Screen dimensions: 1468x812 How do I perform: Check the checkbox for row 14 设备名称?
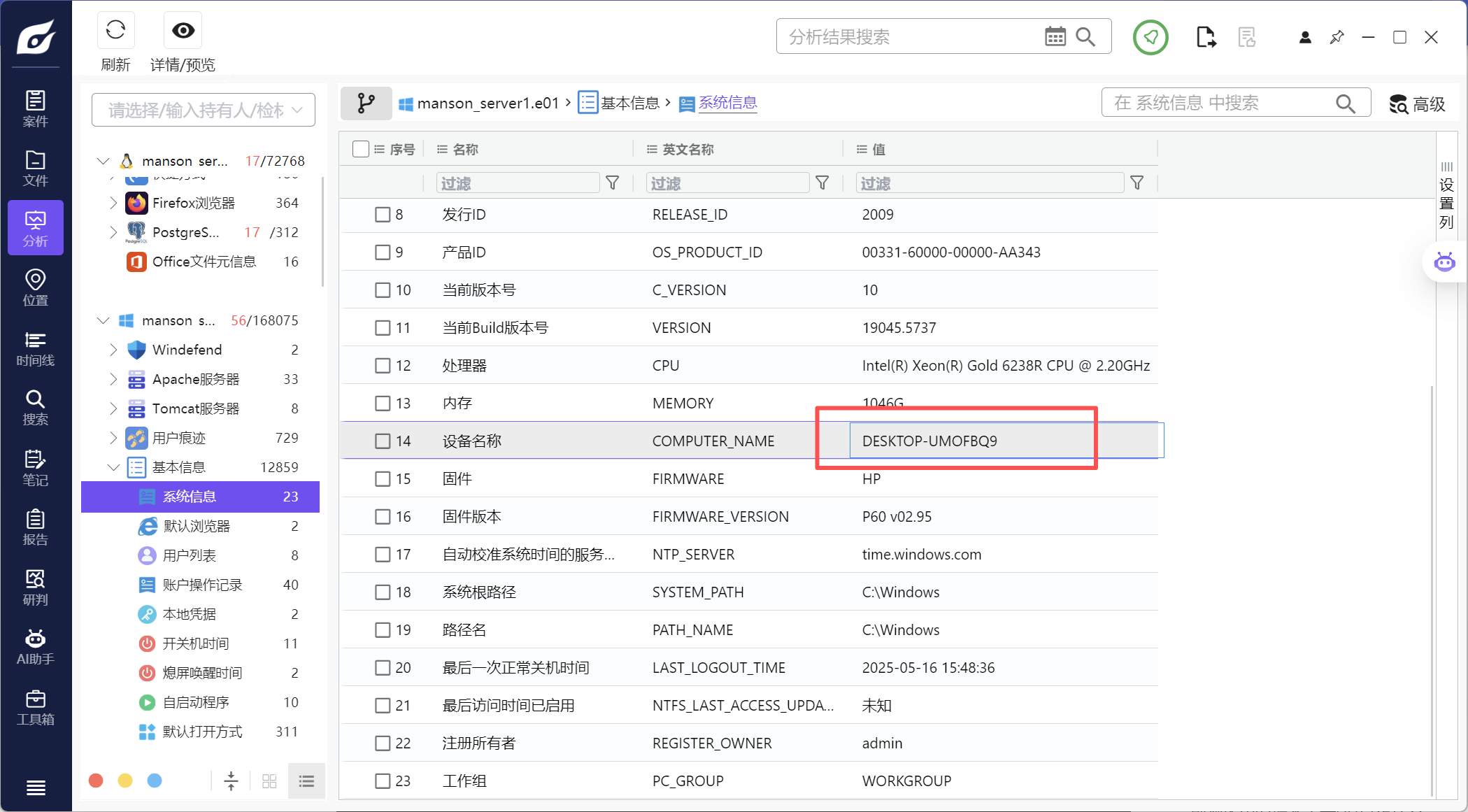click(383, 441)
